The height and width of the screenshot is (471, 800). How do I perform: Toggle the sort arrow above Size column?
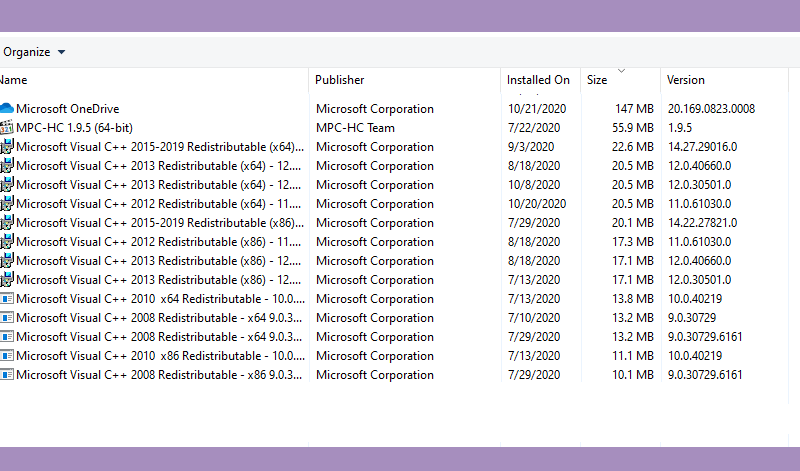click(621, 71)
